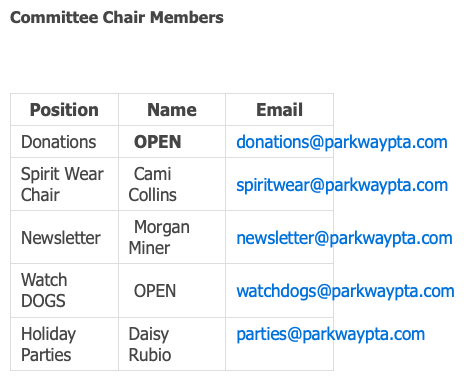Viewport: 464px width, 378px height.
Task: Select the Committee Chair Members heading
Action: pos(117,17)
